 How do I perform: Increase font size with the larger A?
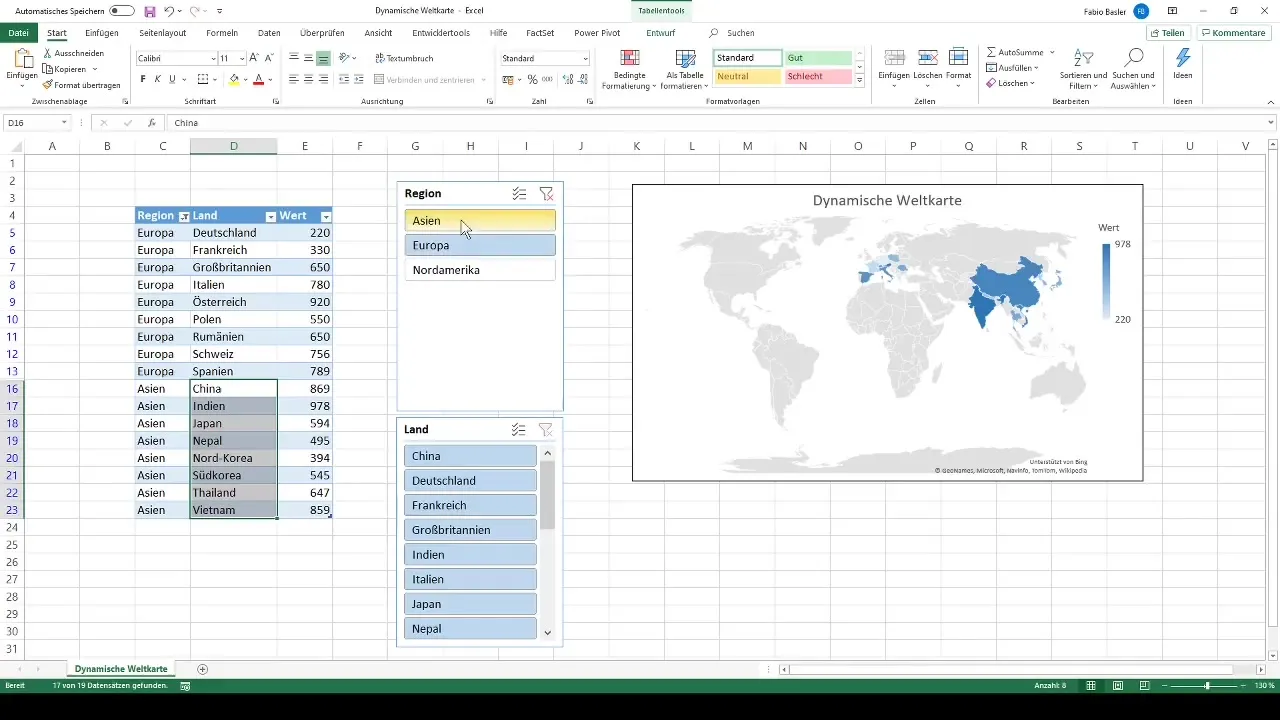[254, 59]
